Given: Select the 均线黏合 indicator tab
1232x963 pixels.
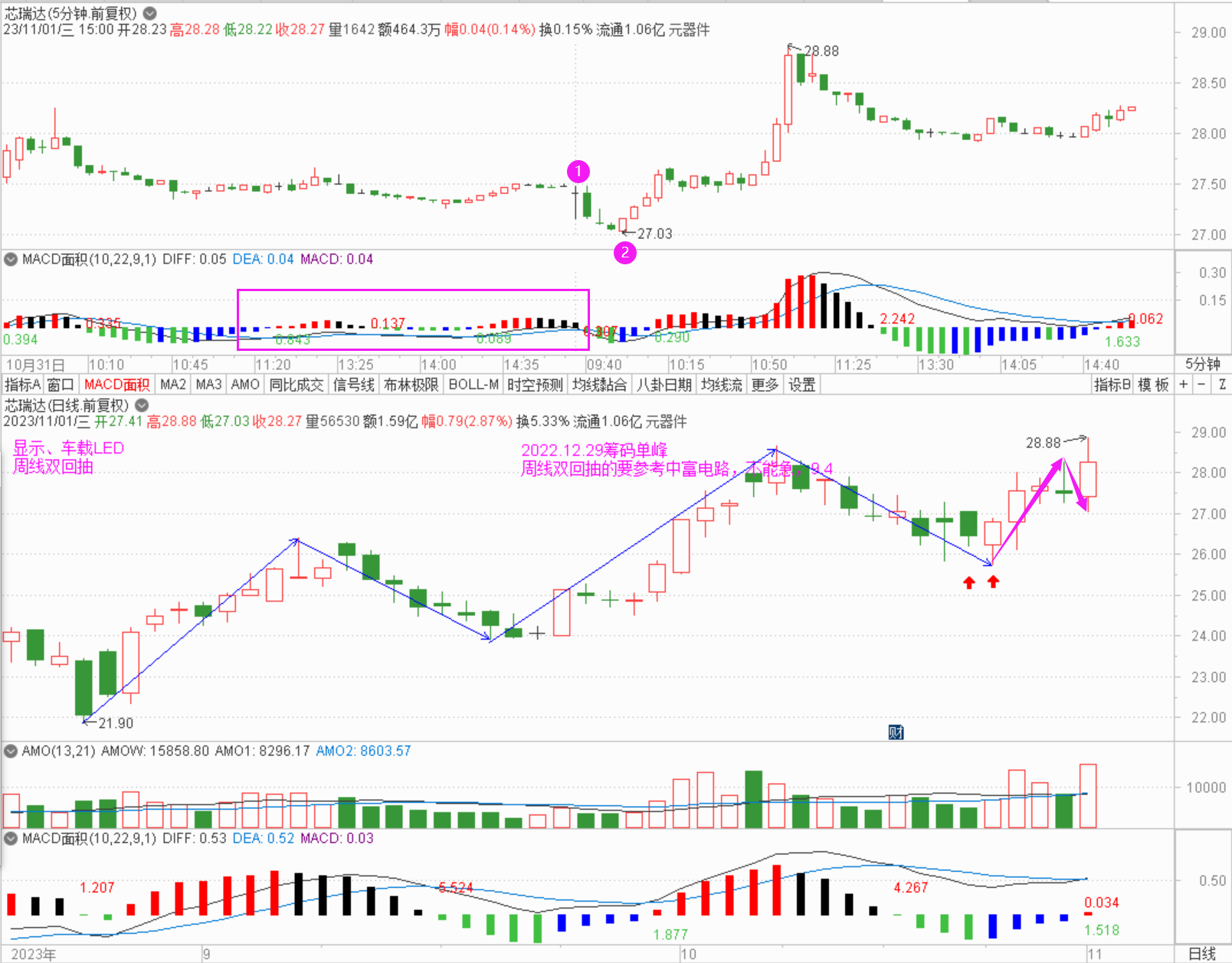Looking at the screenshot, I should (599, 385).
